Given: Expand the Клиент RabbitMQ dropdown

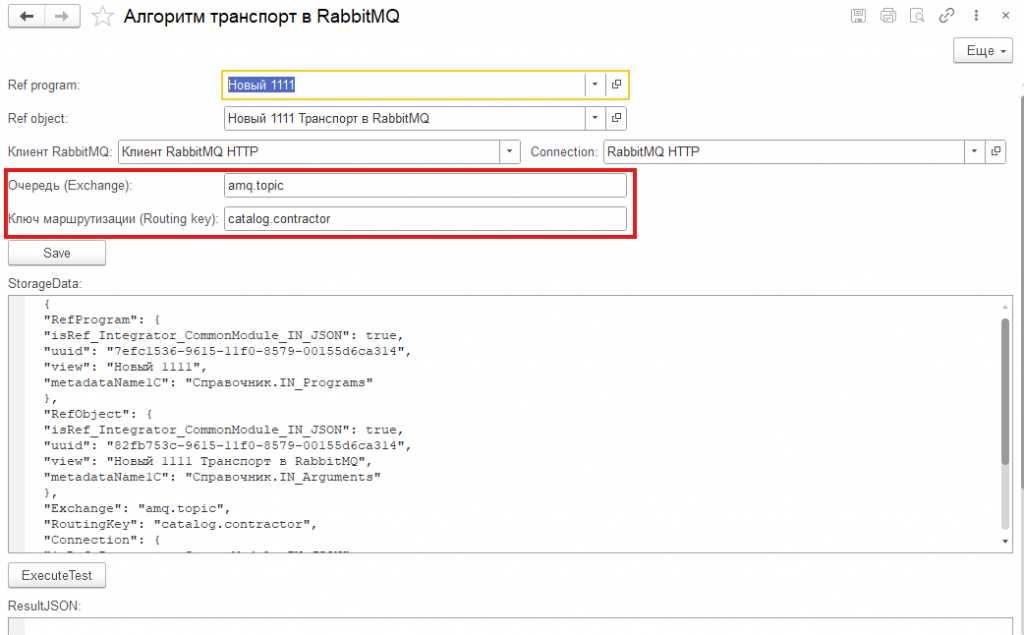Looking at the screenshot, I should tap(510, 152).
